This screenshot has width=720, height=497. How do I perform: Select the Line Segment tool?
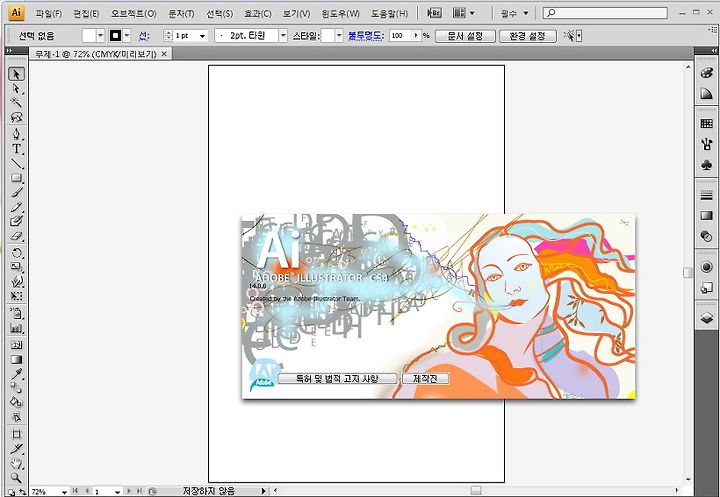pos(16,163)
